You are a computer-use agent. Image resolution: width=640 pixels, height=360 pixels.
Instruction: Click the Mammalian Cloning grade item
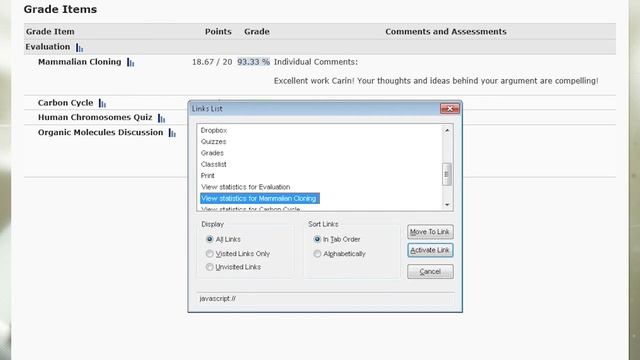[x=80, y=62]
